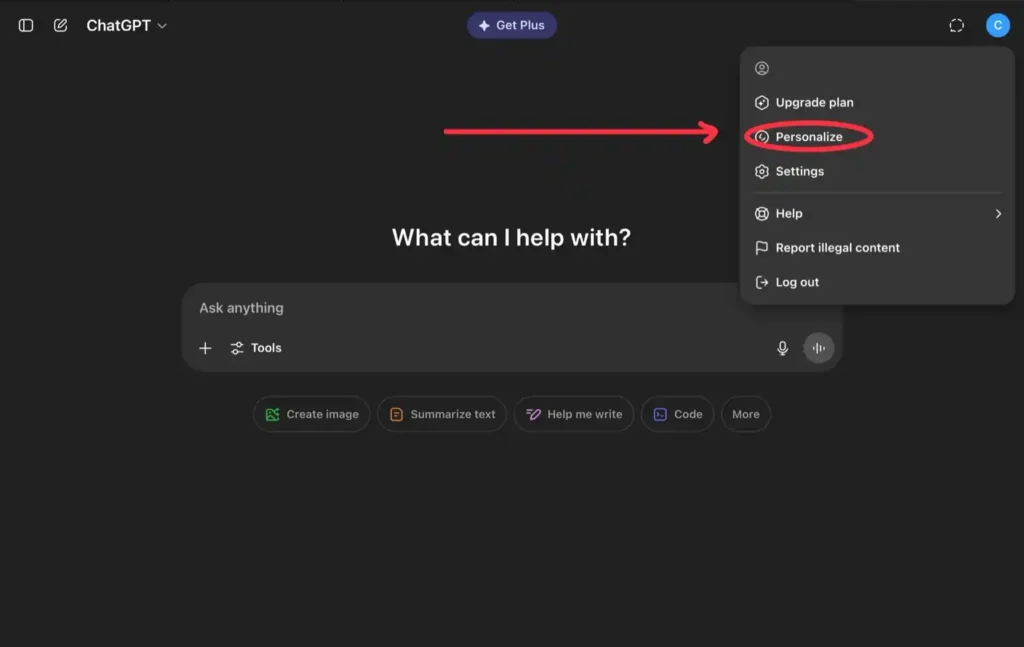Click the Create image green icon
Screen dimensions: 1024x647
pos(272,414)
